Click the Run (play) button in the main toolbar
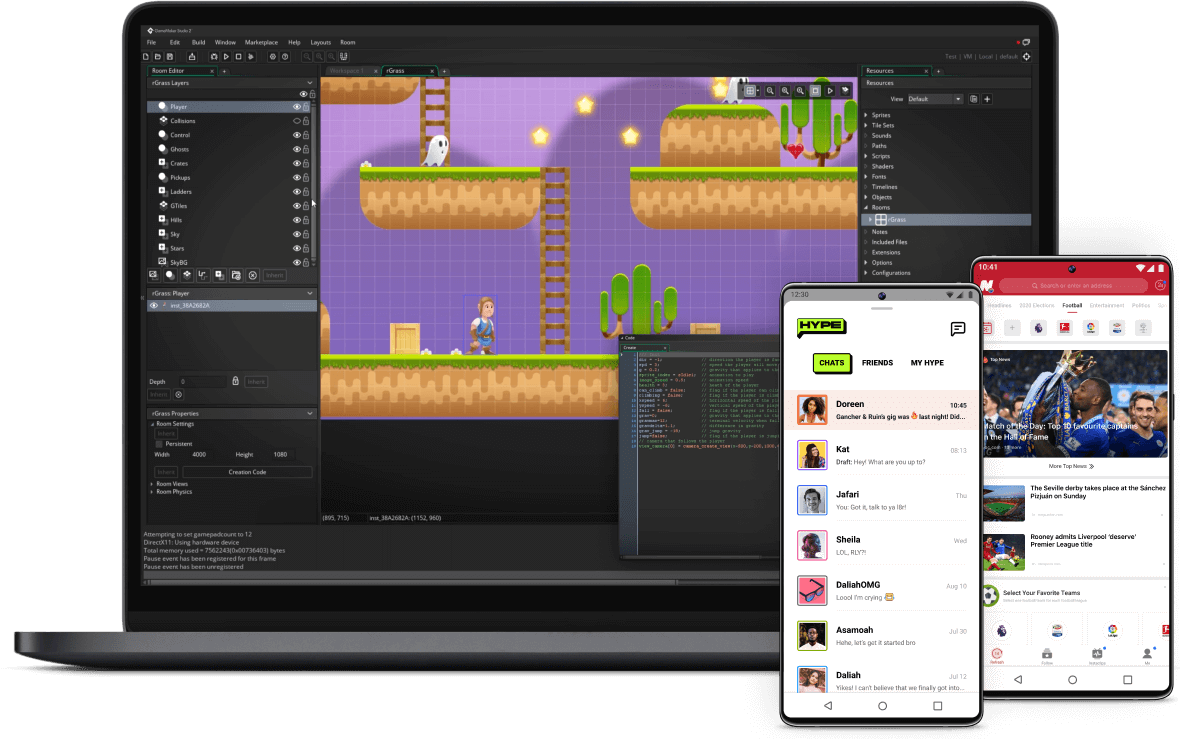This screenshot has width=1180, height=739. pos(227,57)
